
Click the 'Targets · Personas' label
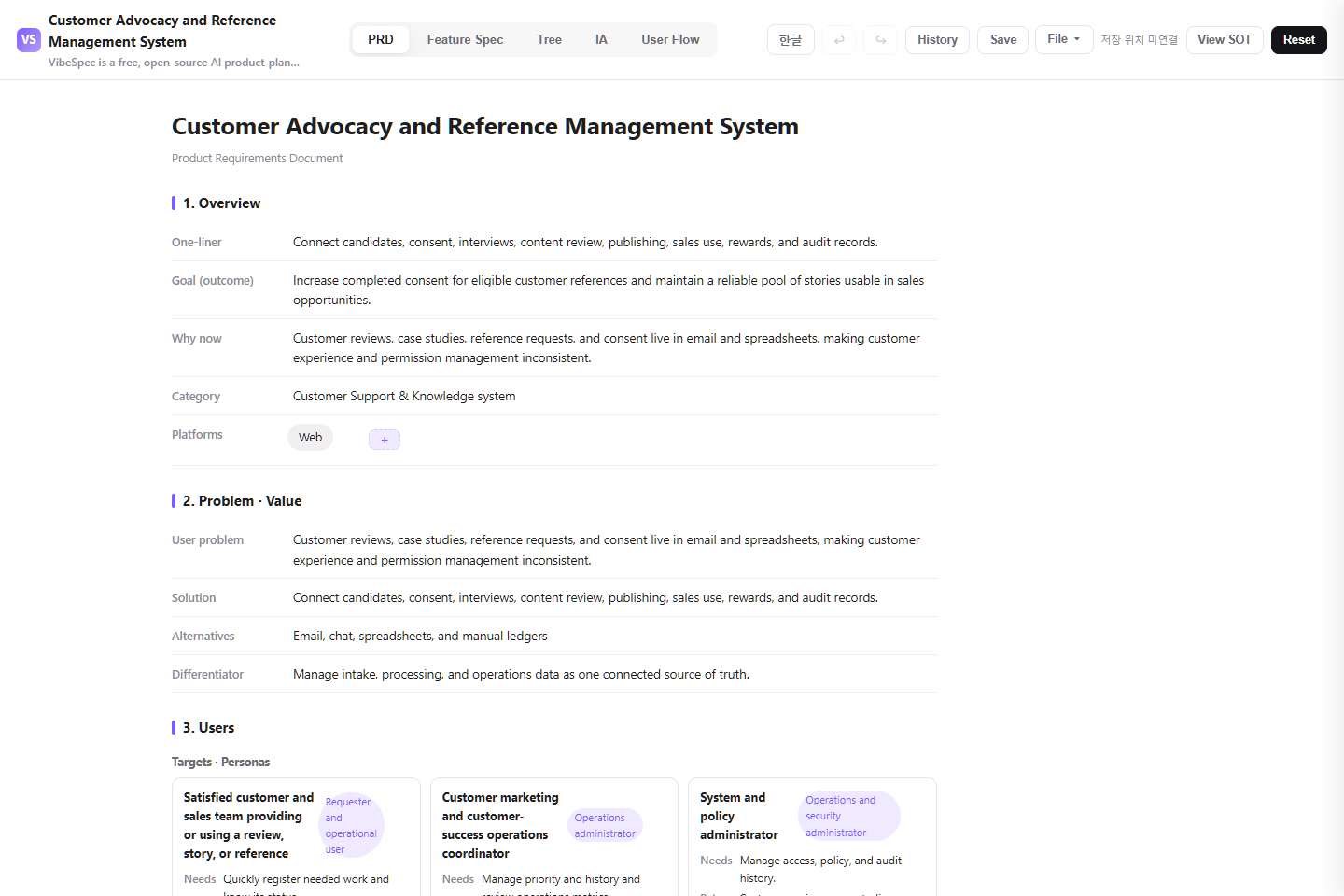point(220,763)
